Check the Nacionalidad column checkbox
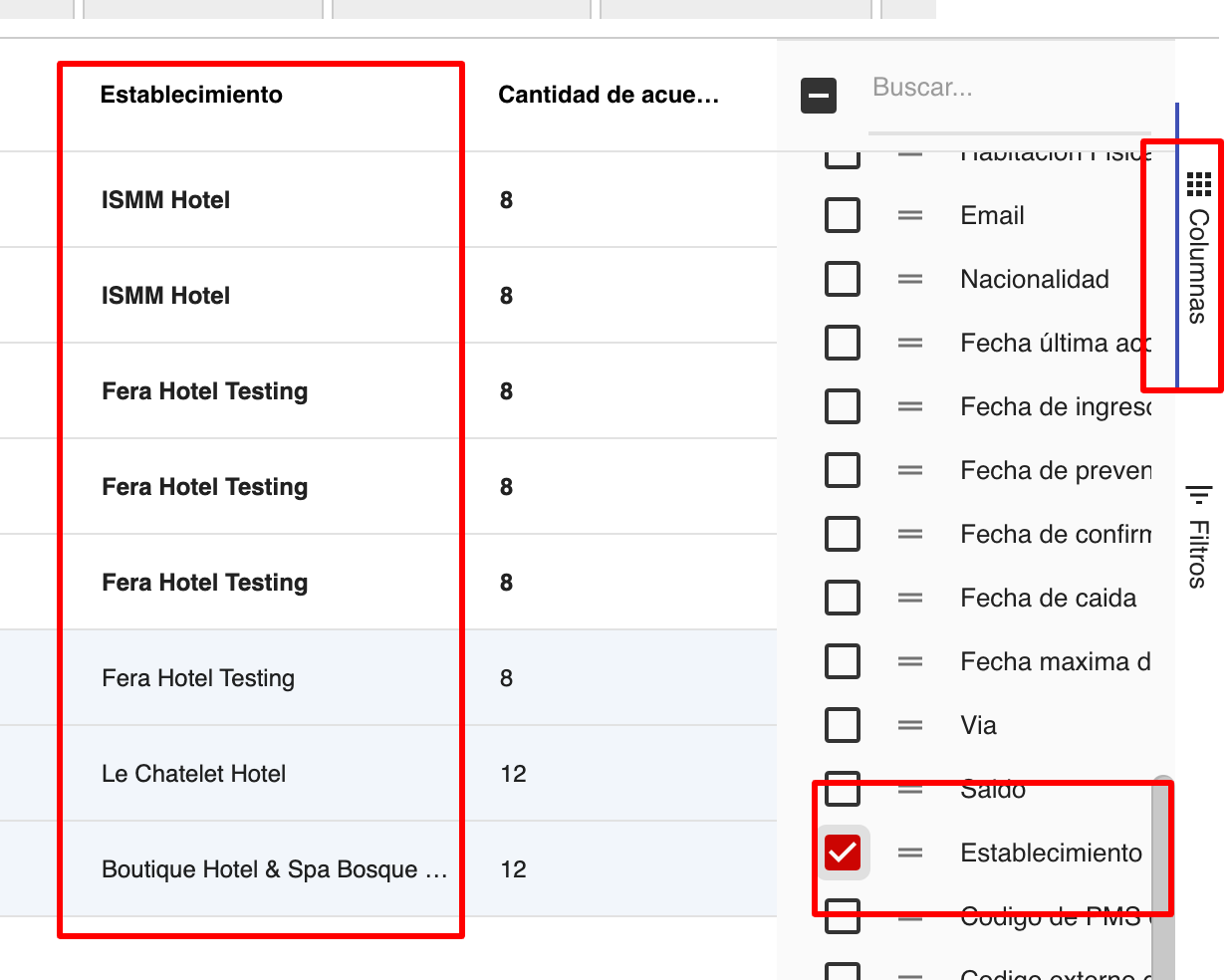1231x980 pixels. click(843, 279)
